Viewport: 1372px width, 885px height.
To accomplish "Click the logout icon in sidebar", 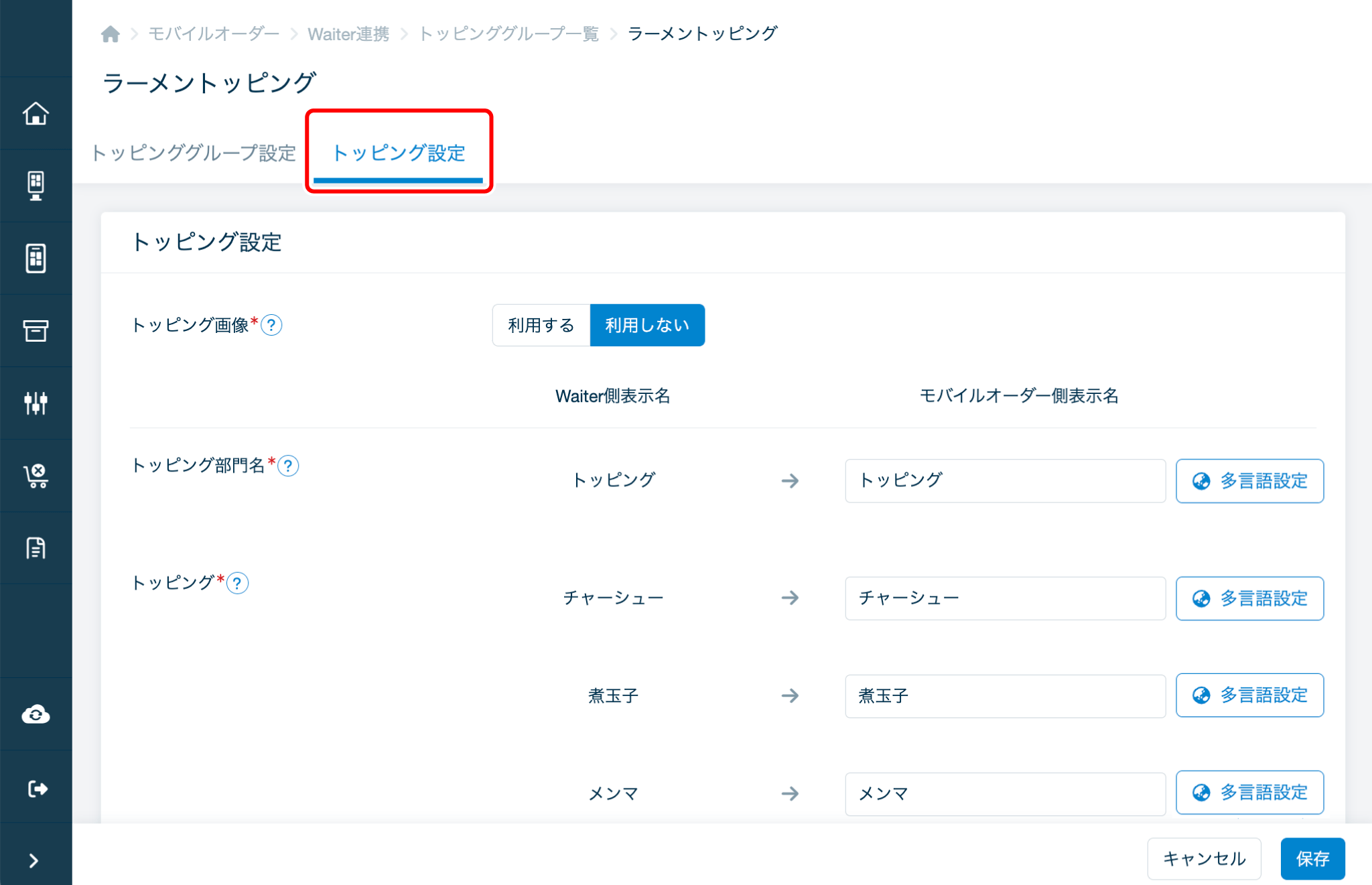I will click(36, 789).
